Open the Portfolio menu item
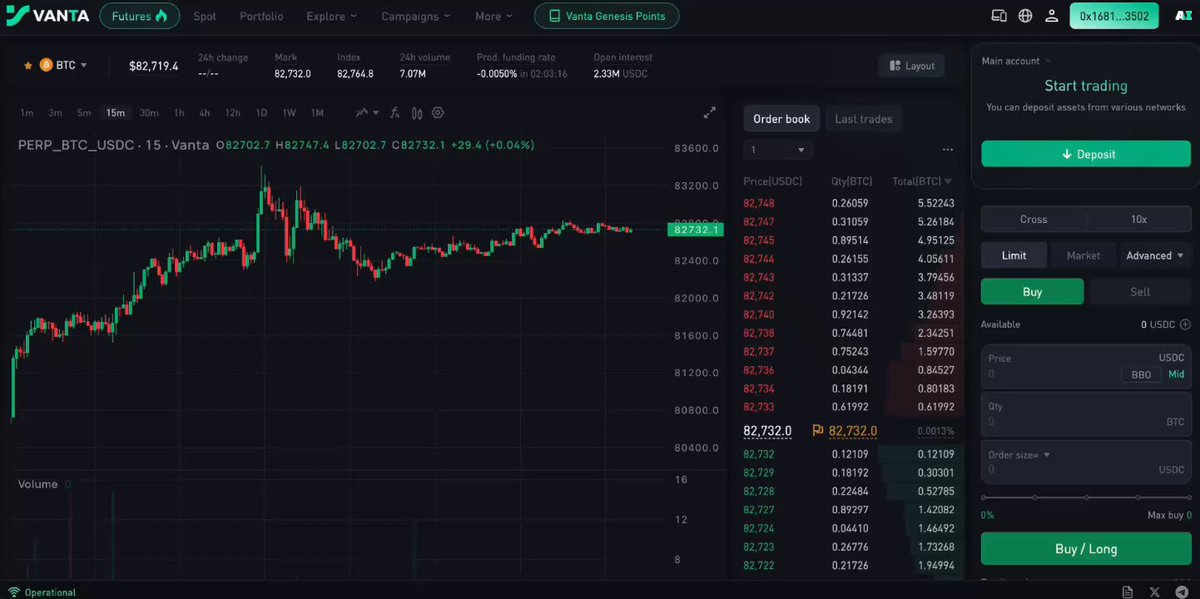This screenshot has width=1200, height=599. [x=261, y=16]
